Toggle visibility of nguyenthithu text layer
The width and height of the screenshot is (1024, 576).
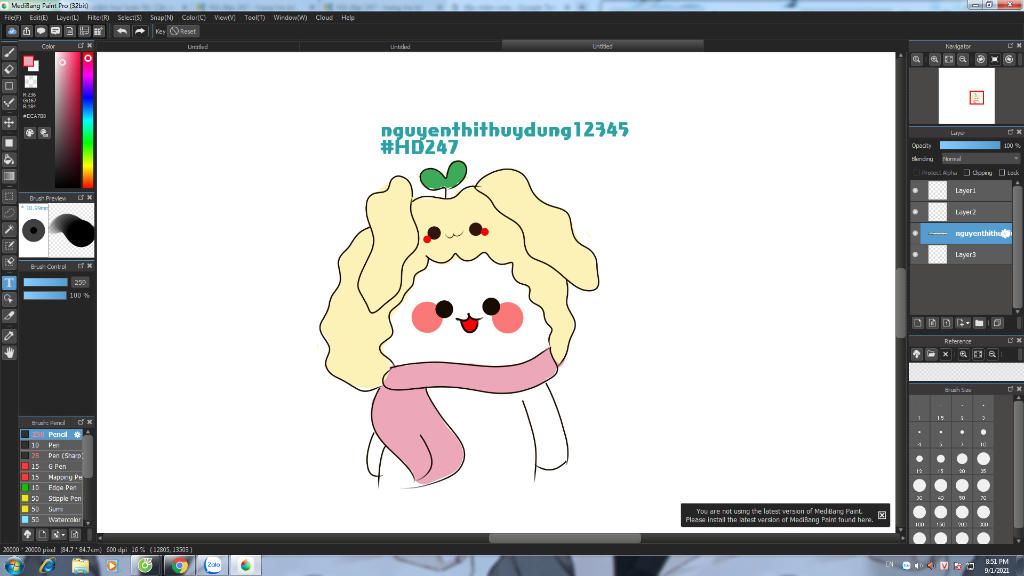915,234
